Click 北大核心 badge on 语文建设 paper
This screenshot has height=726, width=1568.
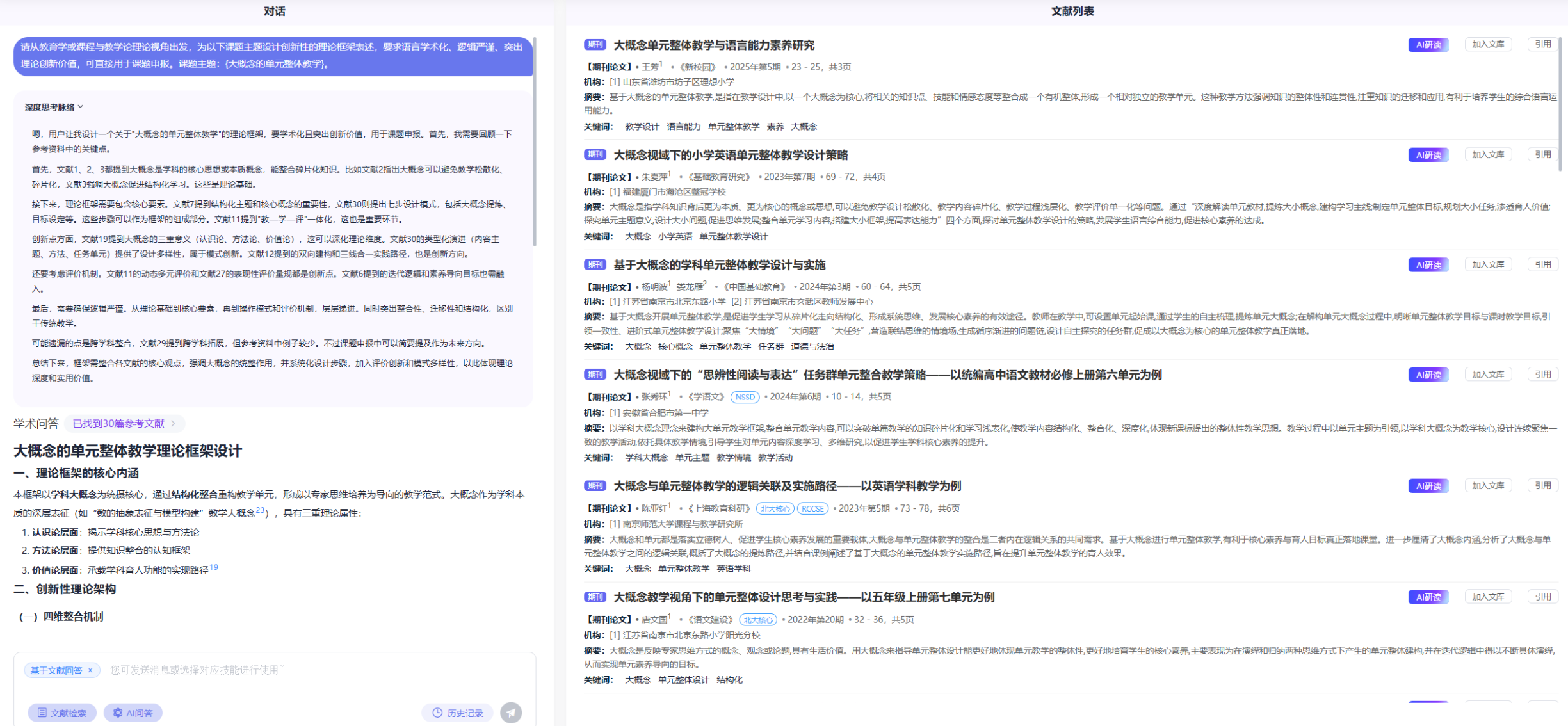[x=758, y=620]
